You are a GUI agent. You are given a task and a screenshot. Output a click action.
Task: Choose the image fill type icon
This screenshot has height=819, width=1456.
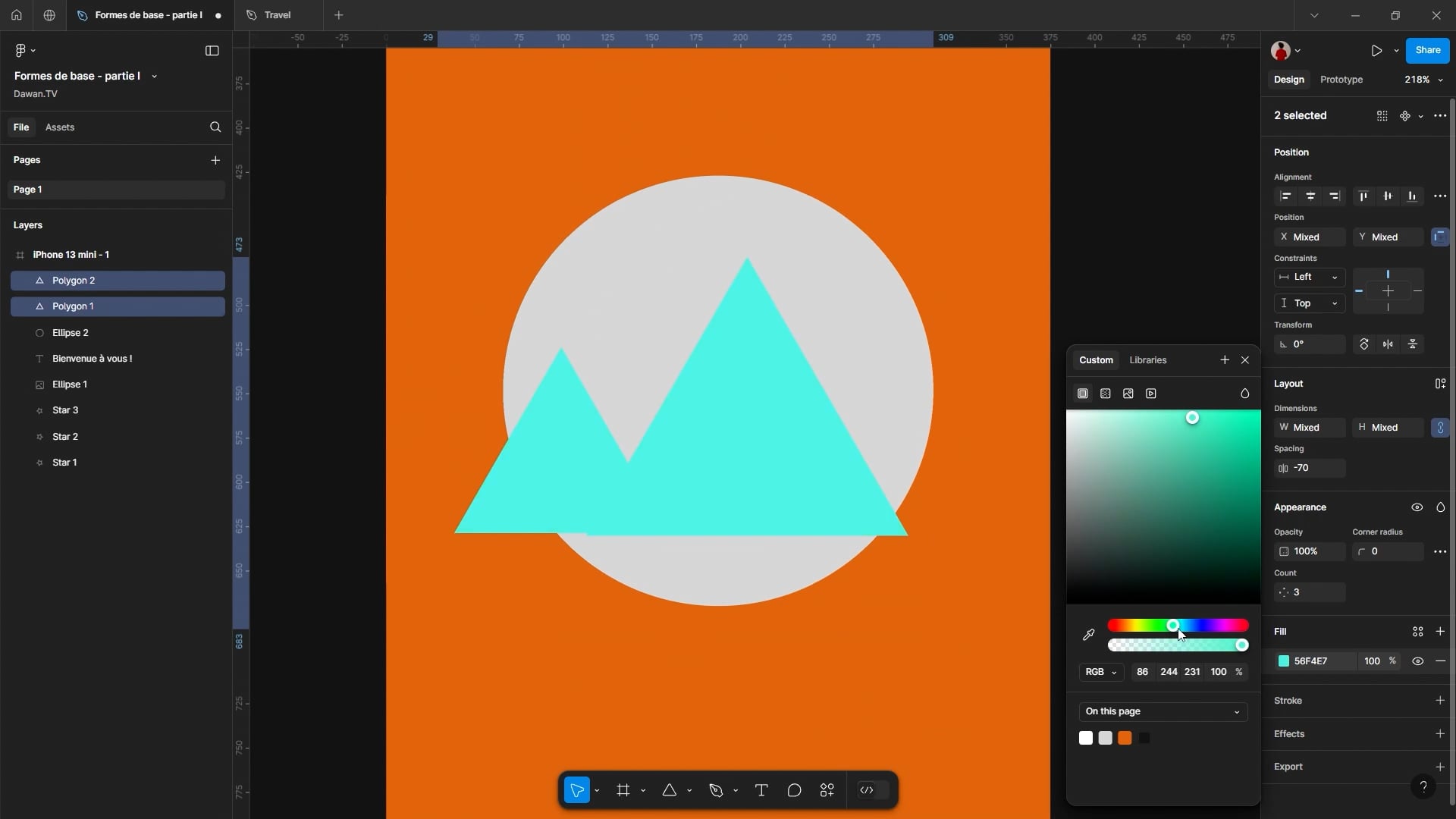pyautogui.click(x=1128, y=394)
